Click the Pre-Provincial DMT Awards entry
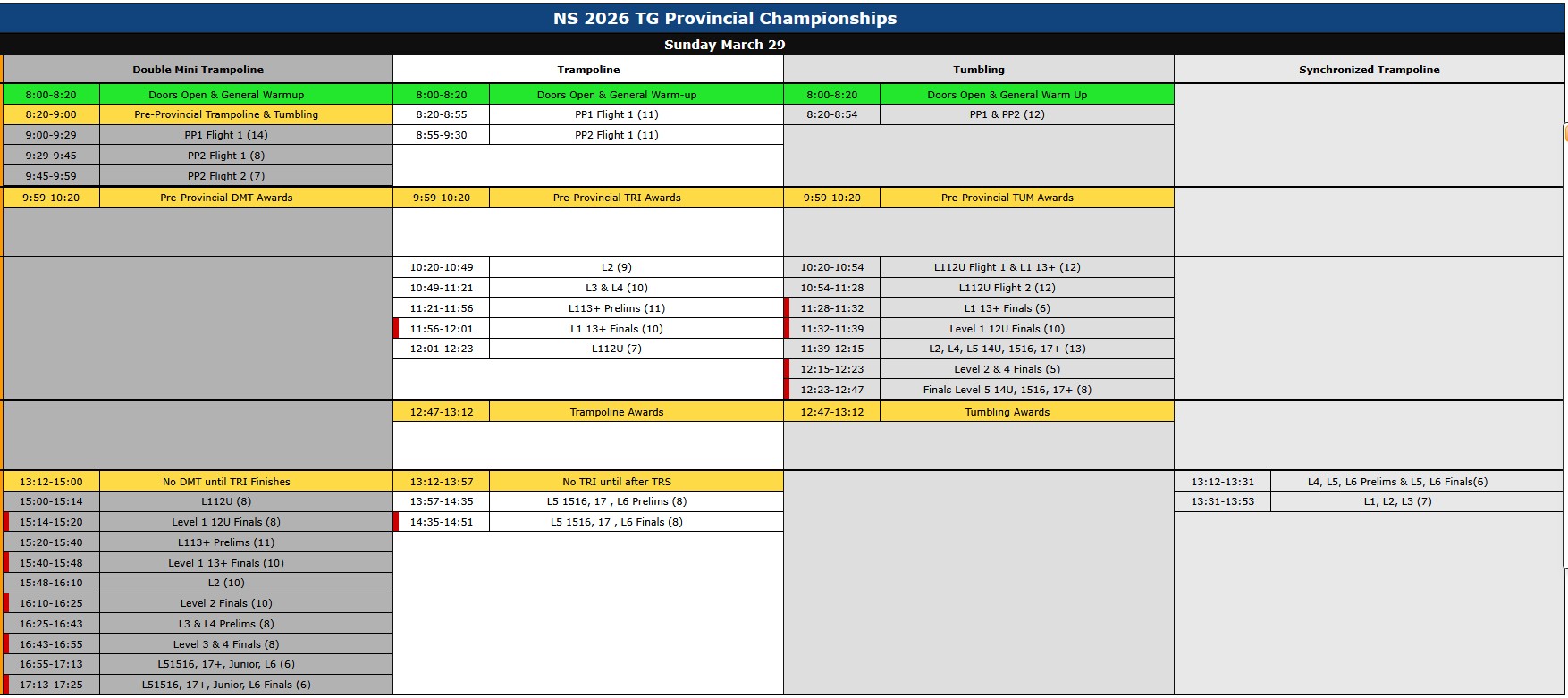The width and height of the screenshot is (1568, 698). pos(226,198)
